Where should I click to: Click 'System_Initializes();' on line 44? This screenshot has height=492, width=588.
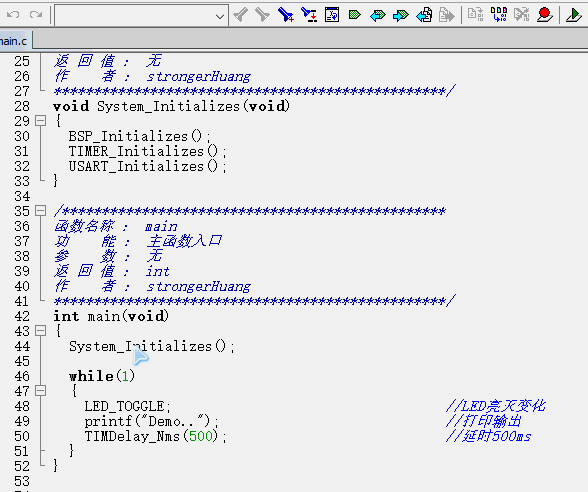152,346
